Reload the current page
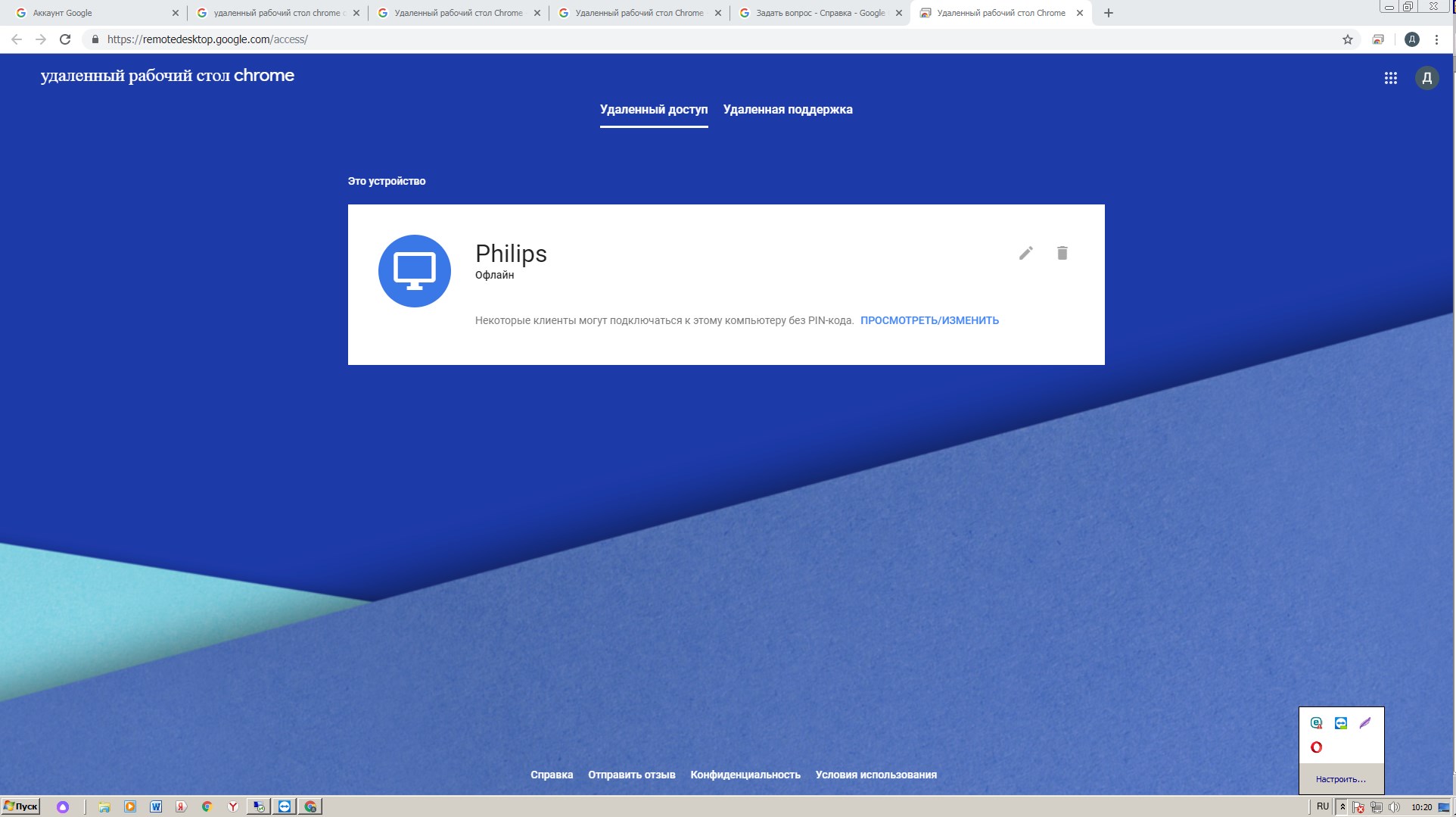Image resolution: width=1456 pixels, height=817 pixels. click(65, 39)
